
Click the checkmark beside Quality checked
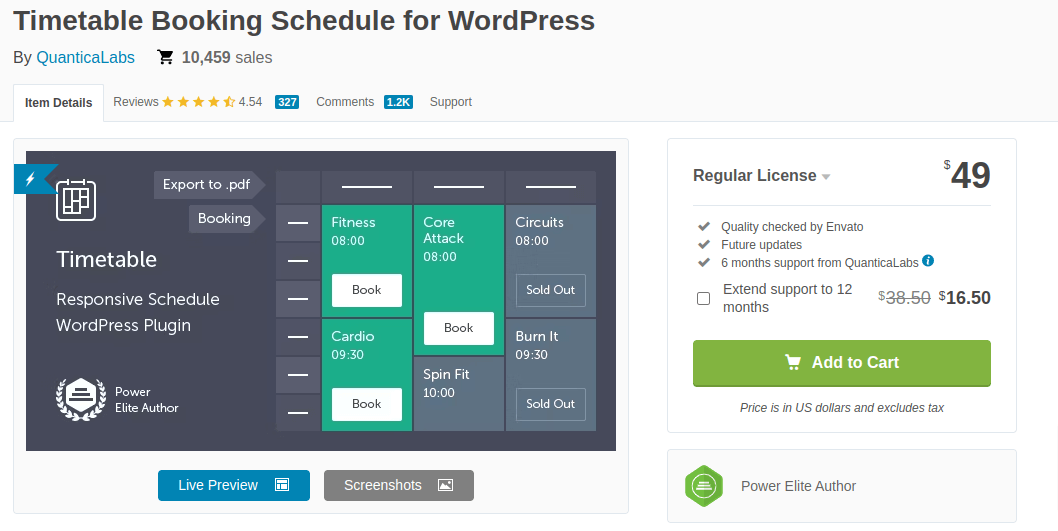click(704, 226)
